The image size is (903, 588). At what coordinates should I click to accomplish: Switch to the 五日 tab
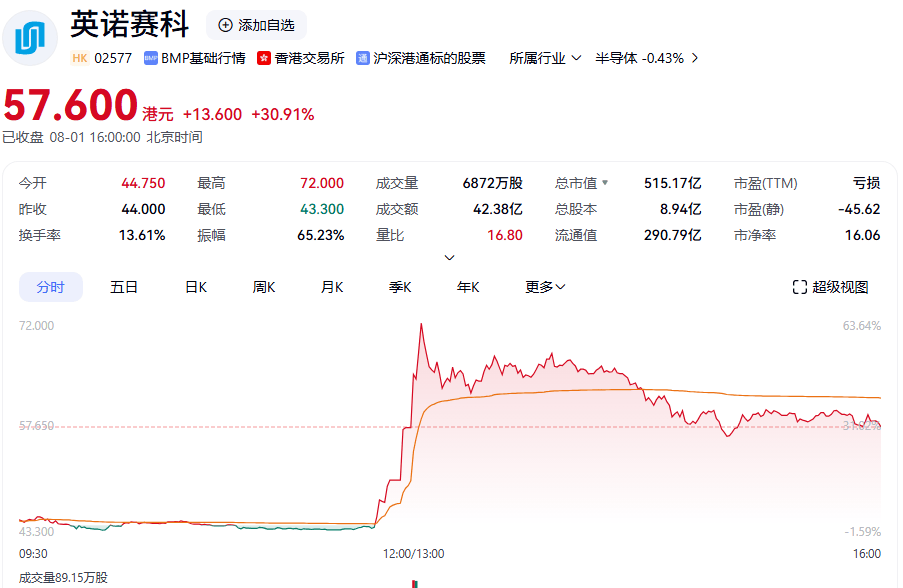(x=124, y=287)
